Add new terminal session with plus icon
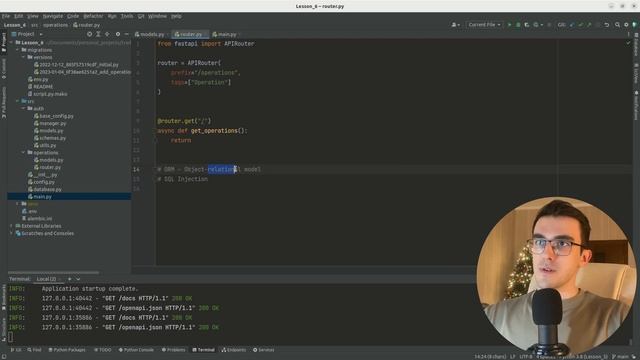This screenshot has width=640, height=360. coord(69,279)
